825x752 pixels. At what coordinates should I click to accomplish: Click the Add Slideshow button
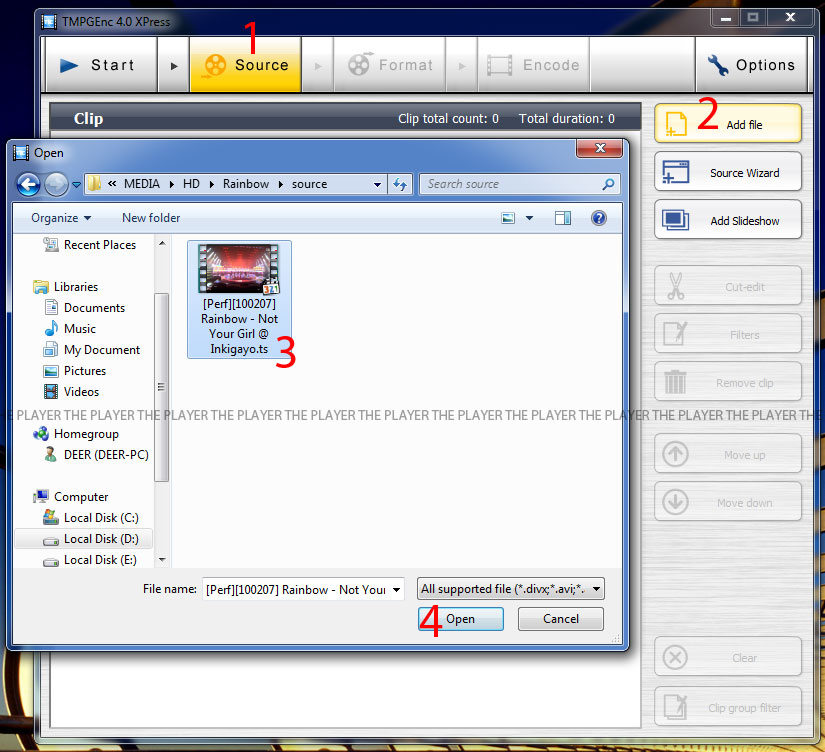pos(728,220)
